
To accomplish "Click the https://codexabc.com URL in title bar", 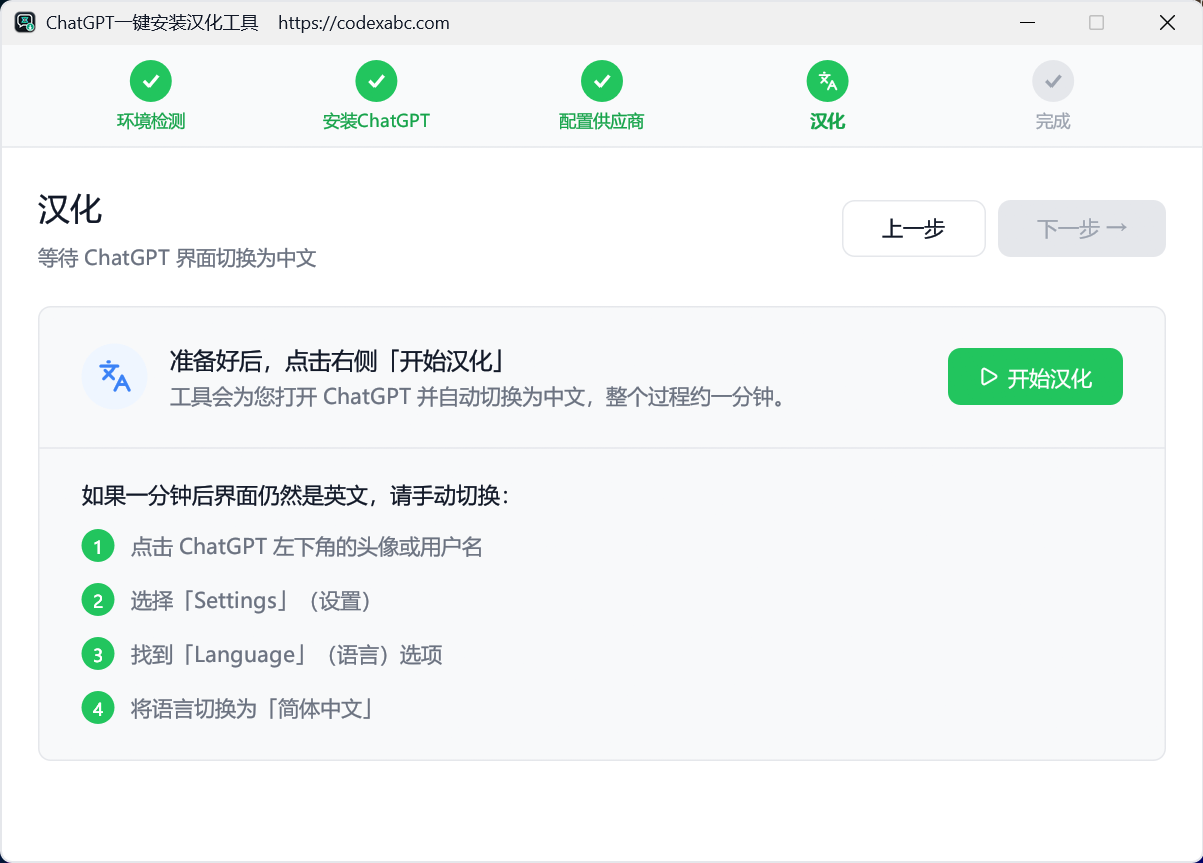I will [364, 23].
